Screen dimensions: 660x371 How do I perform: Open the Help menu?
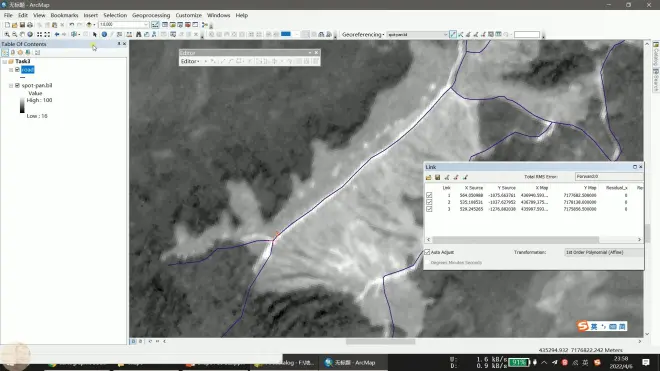(x=242, y=15)
